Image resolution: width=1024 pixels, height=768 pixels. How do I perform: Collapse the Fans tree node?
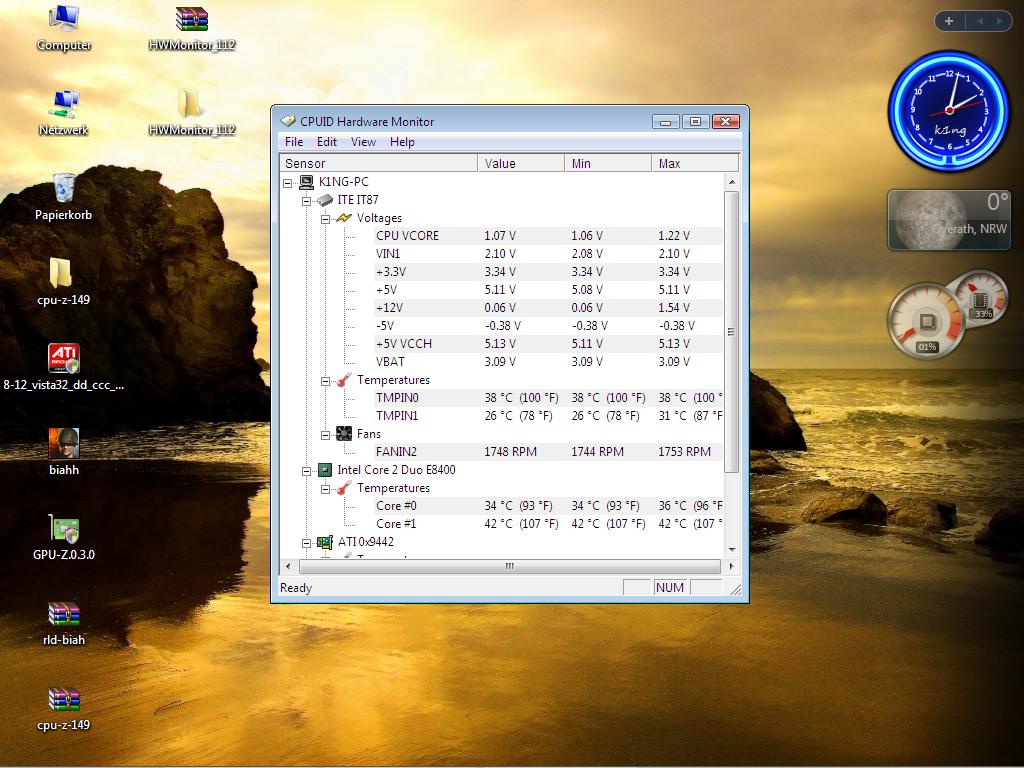325,435
